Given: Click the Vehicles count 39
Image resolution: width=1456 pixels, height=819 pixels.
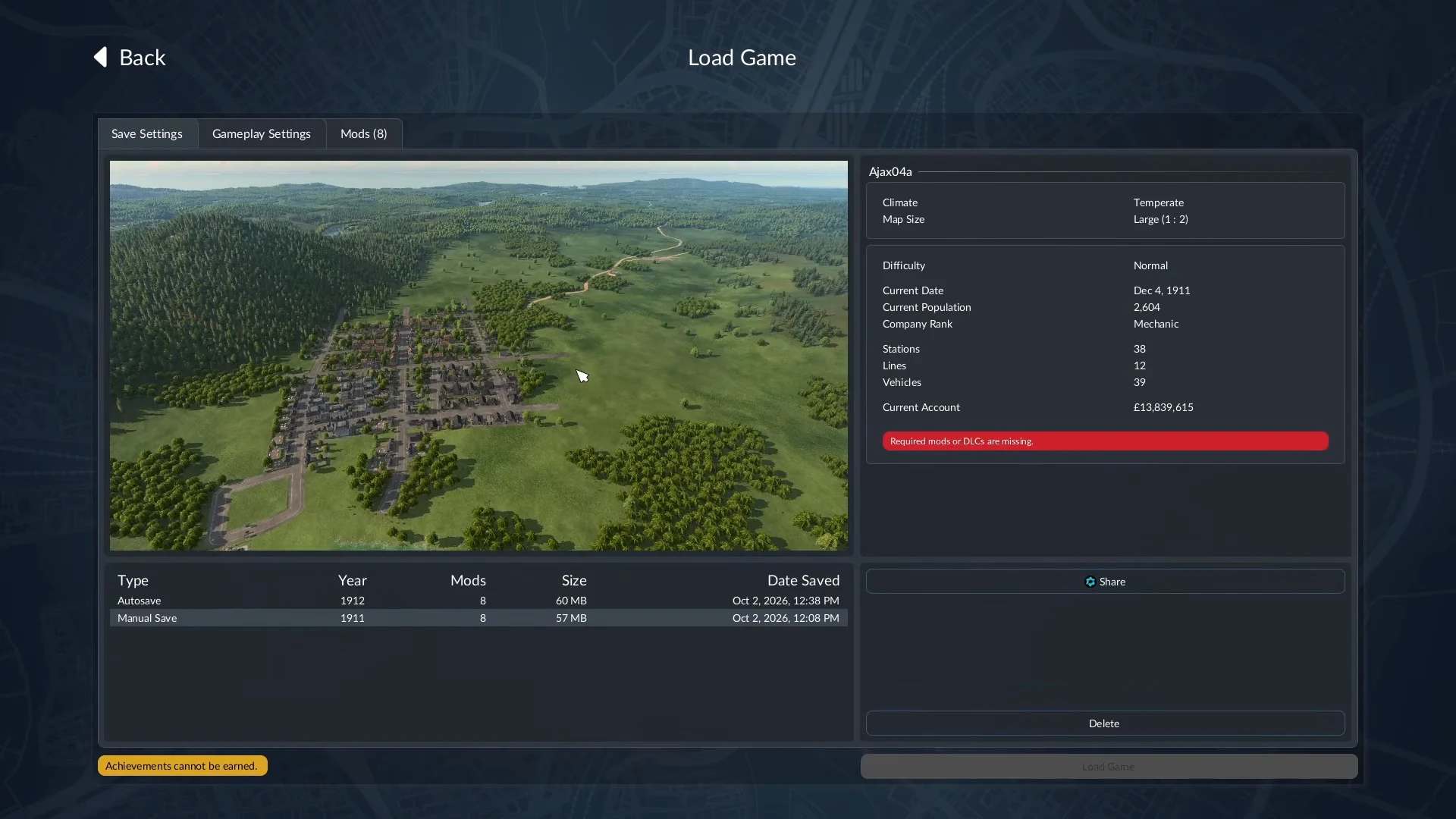Looking at the screenshot, I should (1140, 382).
